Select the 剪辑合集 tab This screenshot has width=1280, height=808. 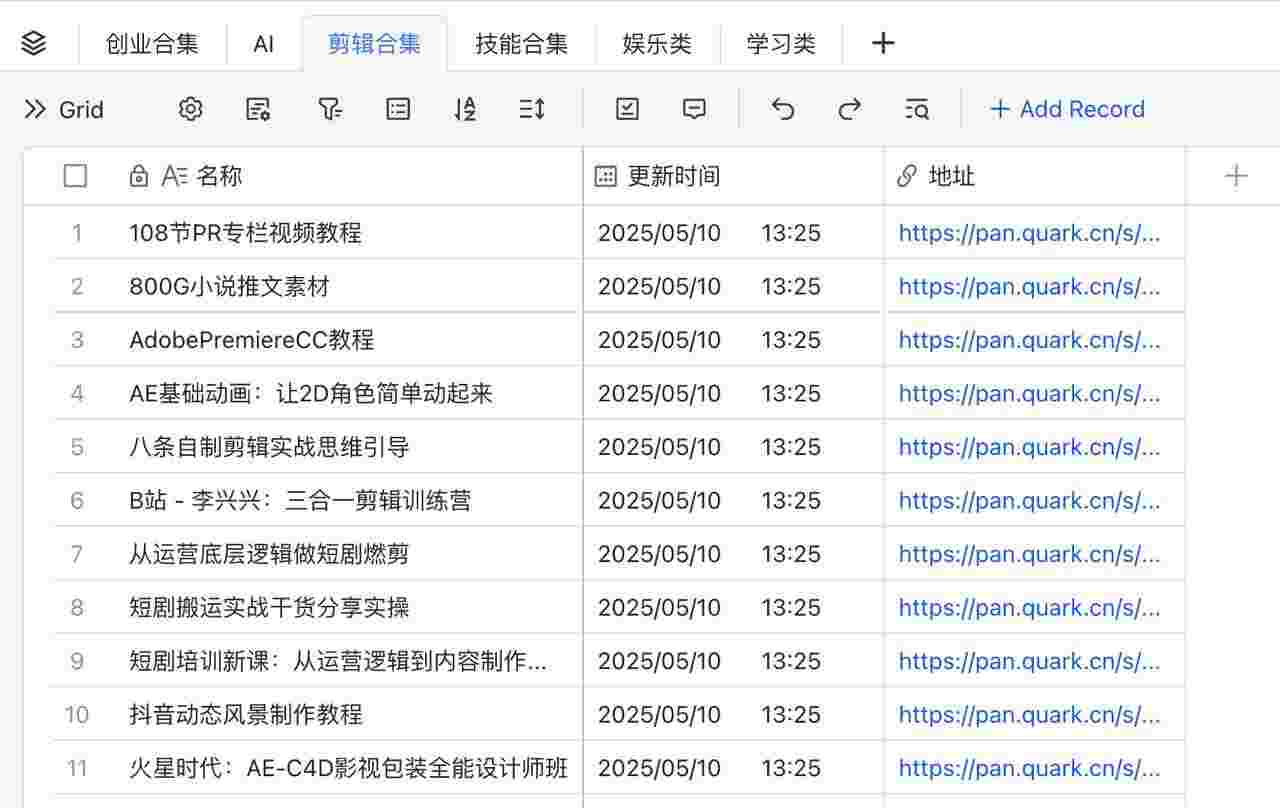tap(374, 43)
